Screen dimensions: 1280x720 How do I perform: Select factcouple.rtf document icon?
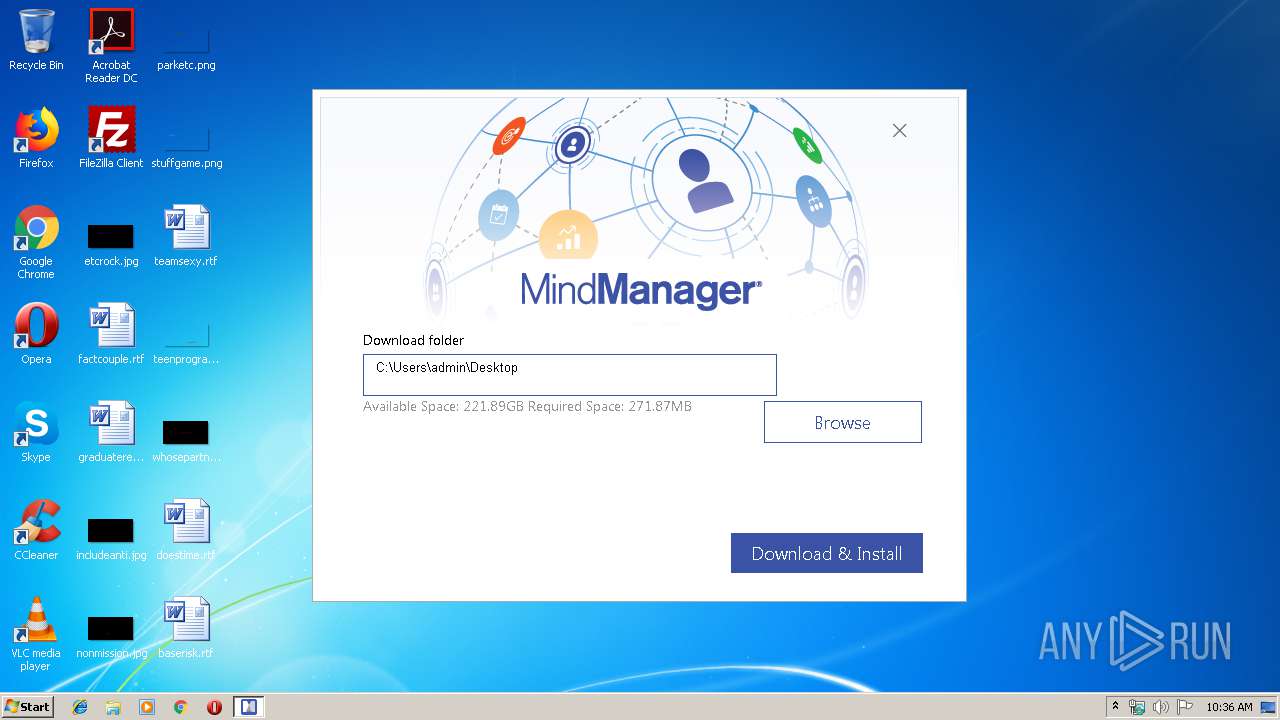[111, 335]
